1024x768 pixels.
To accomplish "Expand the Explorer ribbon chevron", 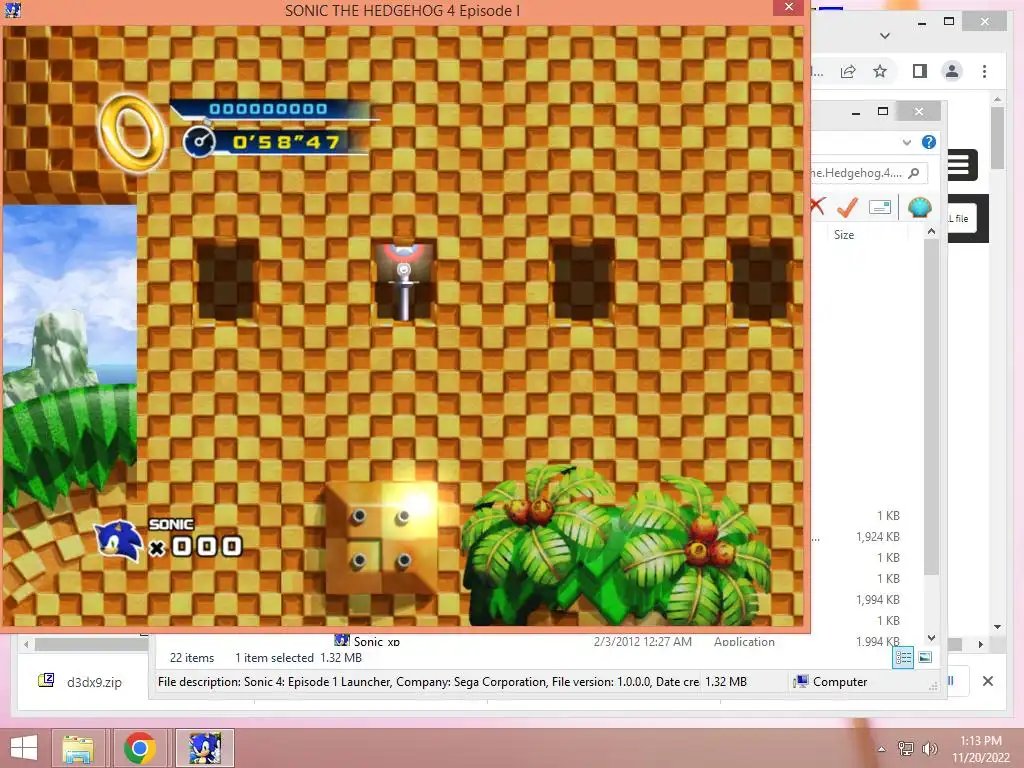I will [906, 142].
